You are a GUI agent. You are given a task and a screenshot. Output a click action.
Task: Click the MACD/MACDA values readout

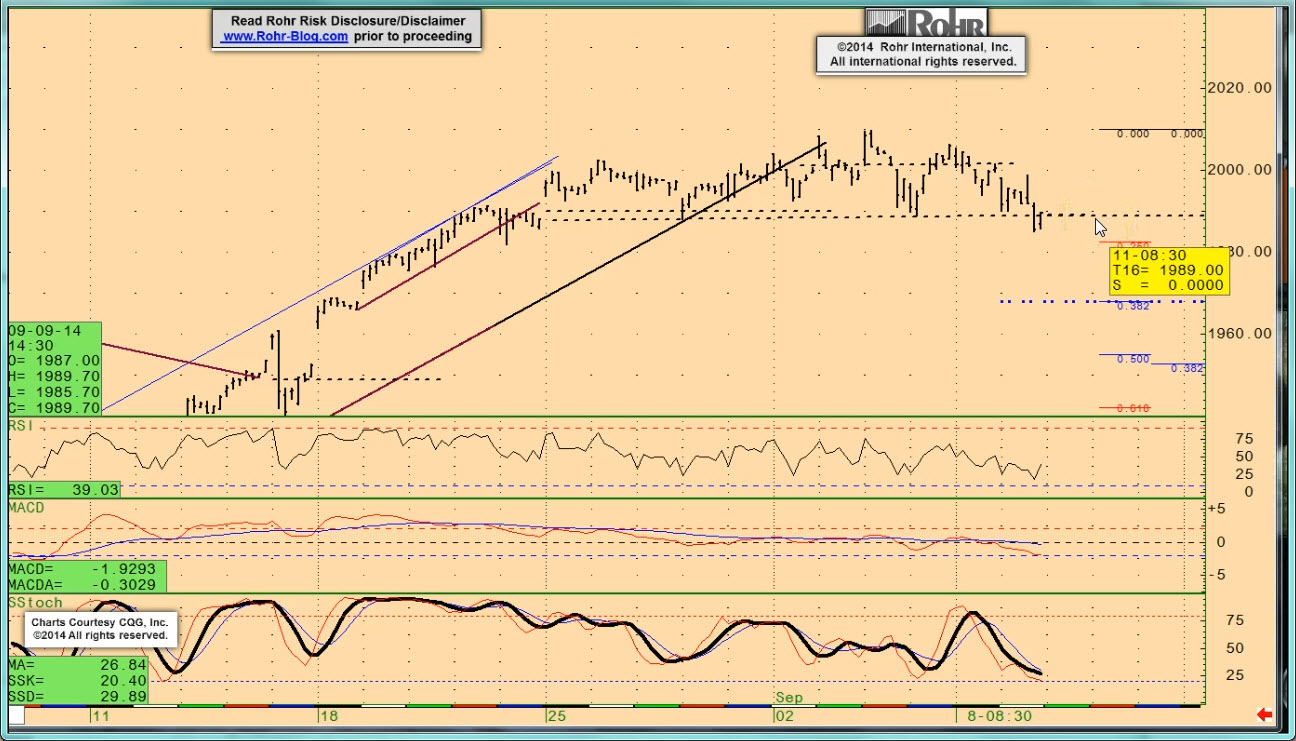[86, 576]
